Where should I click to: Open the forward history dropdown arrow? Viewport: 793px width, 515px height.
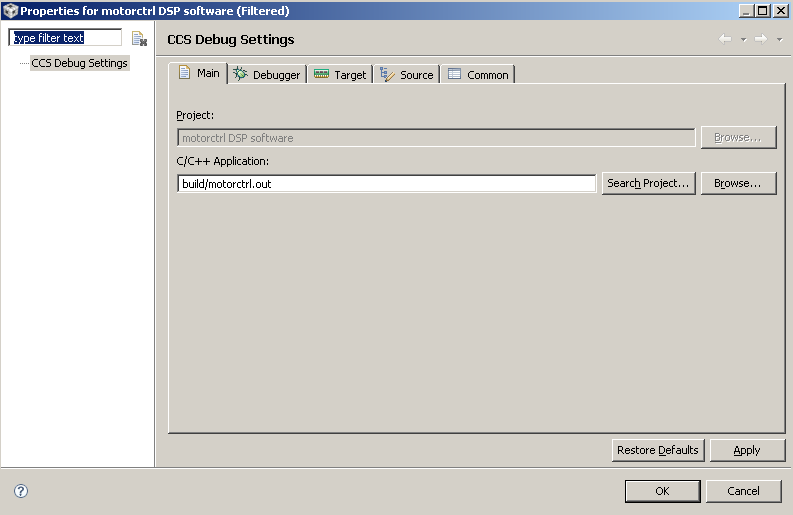click(x=779, y=39)
